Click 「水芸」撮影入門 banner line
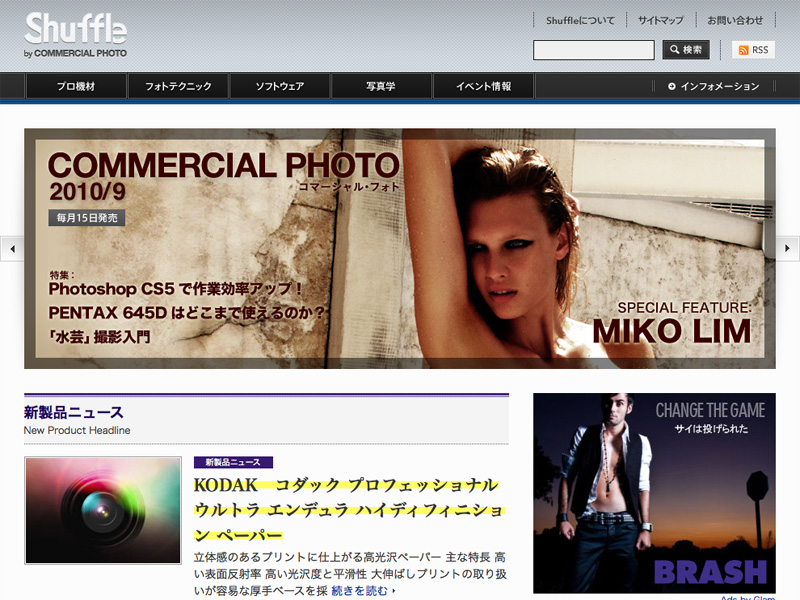800x600 pixels. coord(99,337)
